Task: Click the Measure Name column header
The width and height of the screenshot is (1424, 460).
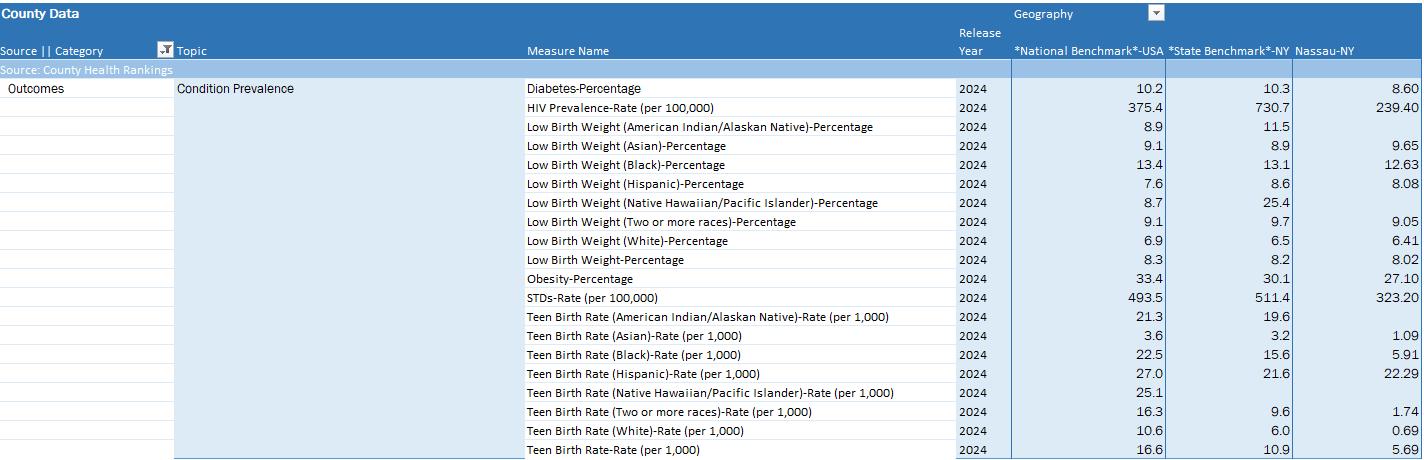Action: point(567,51)
